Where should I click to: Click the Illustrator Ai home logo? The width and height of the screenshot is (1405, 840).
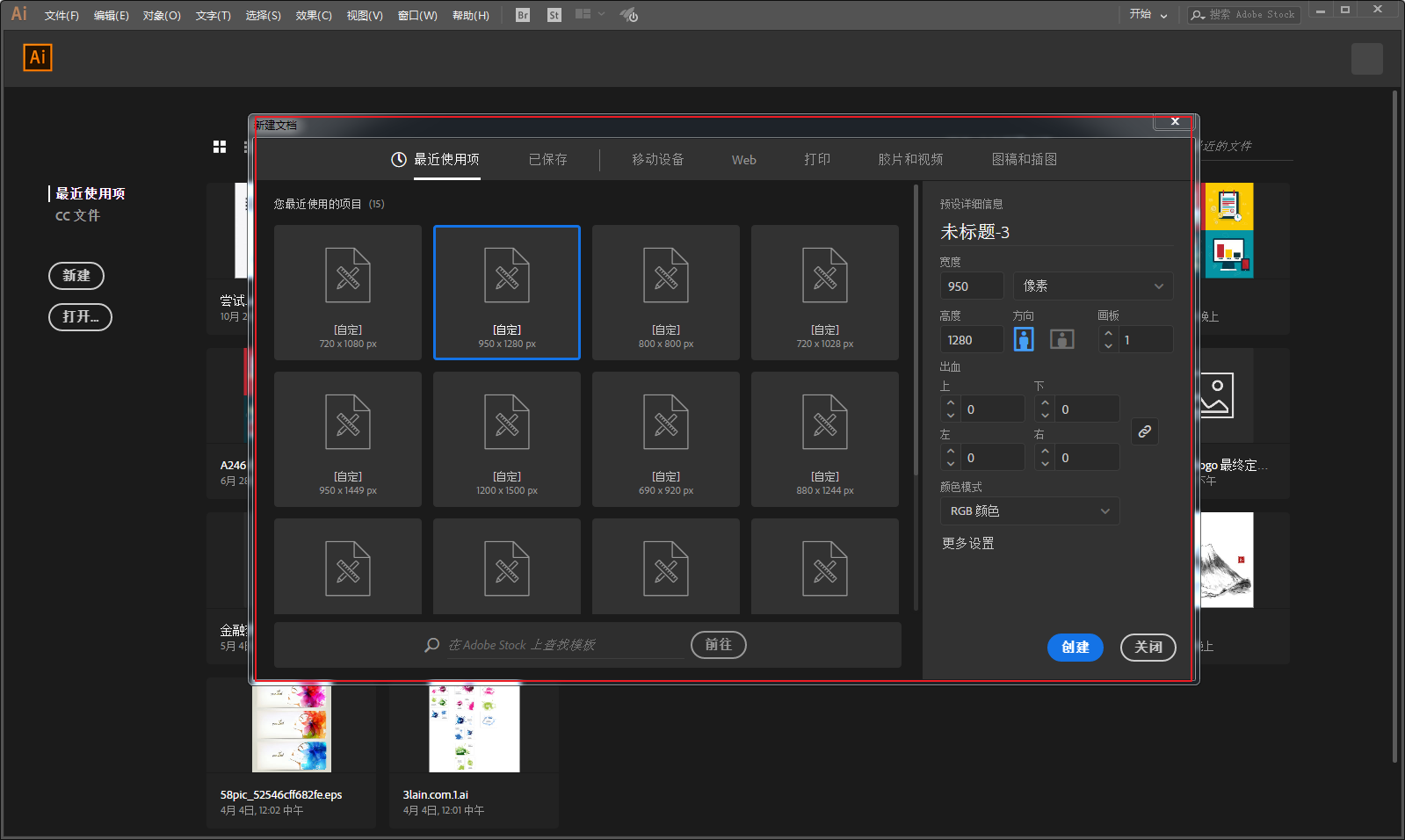pyautogui.click(x=38, y=57)
